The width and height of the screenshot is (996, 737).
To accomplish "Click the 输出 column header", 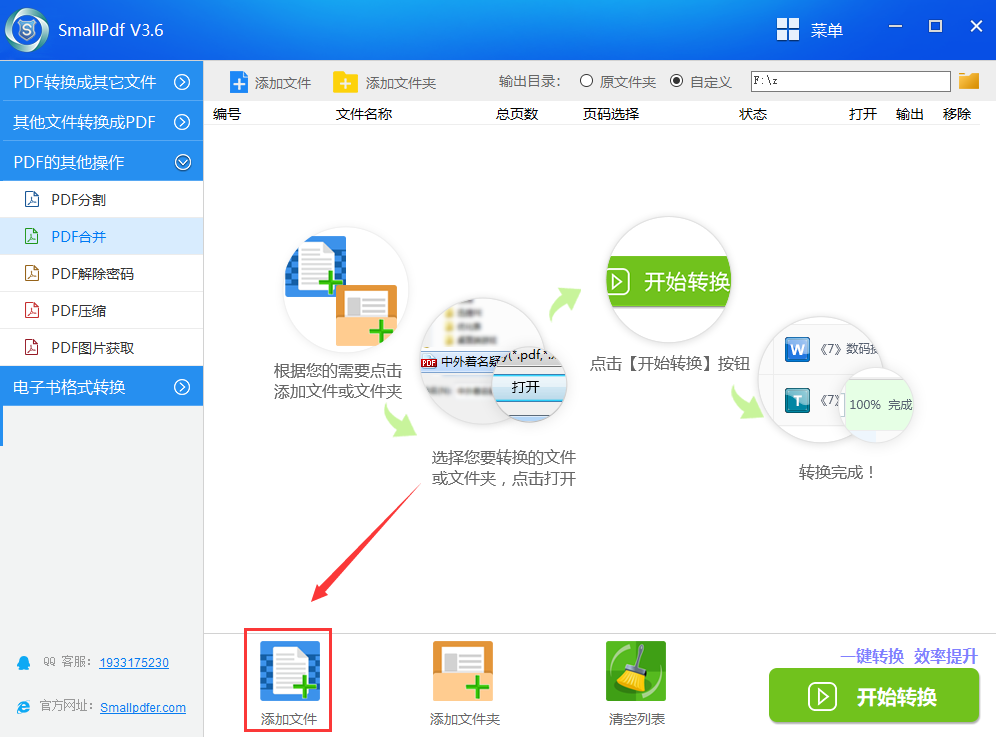I will tap(910, 114).
